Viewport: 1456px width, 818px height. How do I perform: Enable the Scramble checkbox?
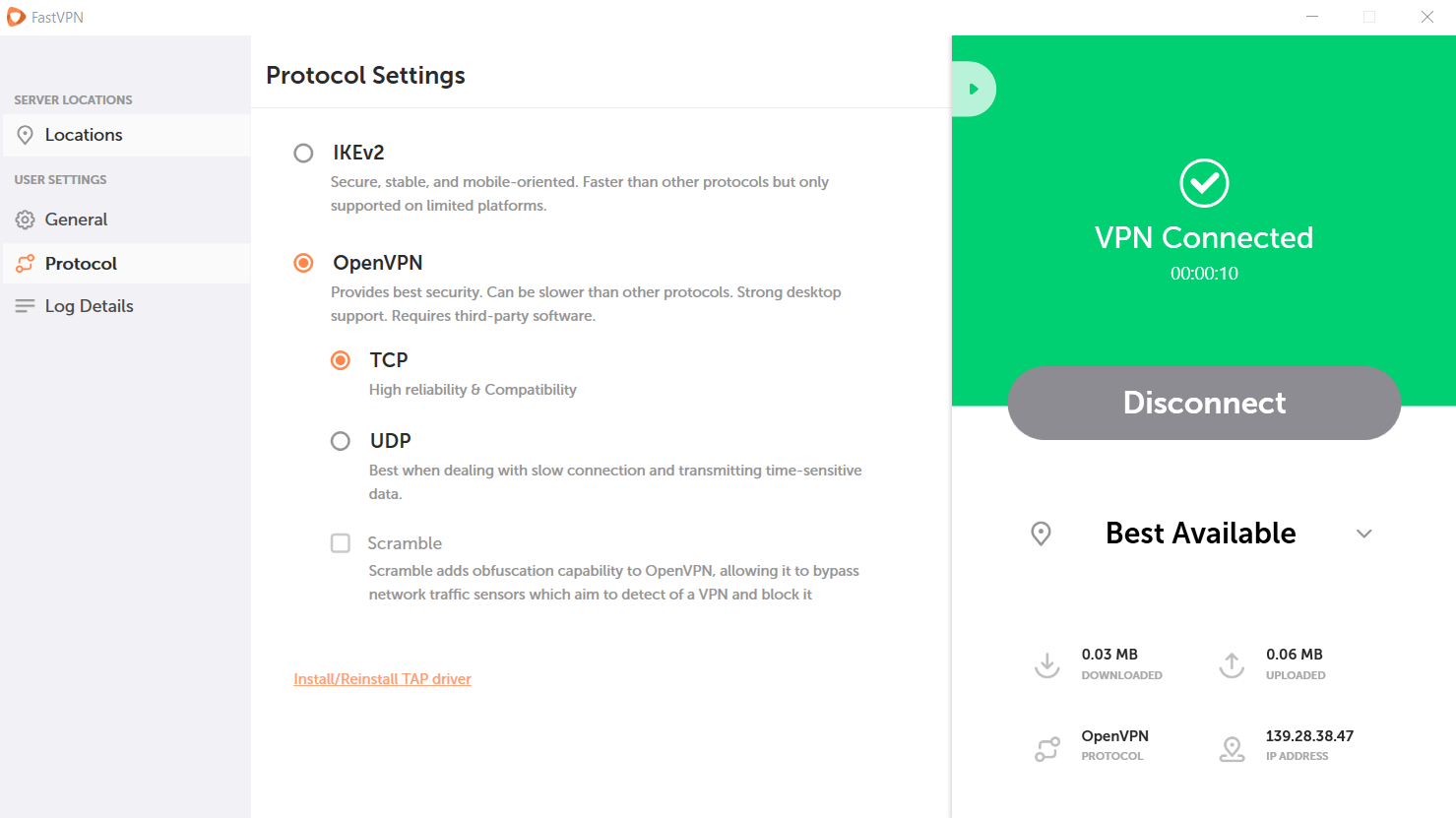341,543
